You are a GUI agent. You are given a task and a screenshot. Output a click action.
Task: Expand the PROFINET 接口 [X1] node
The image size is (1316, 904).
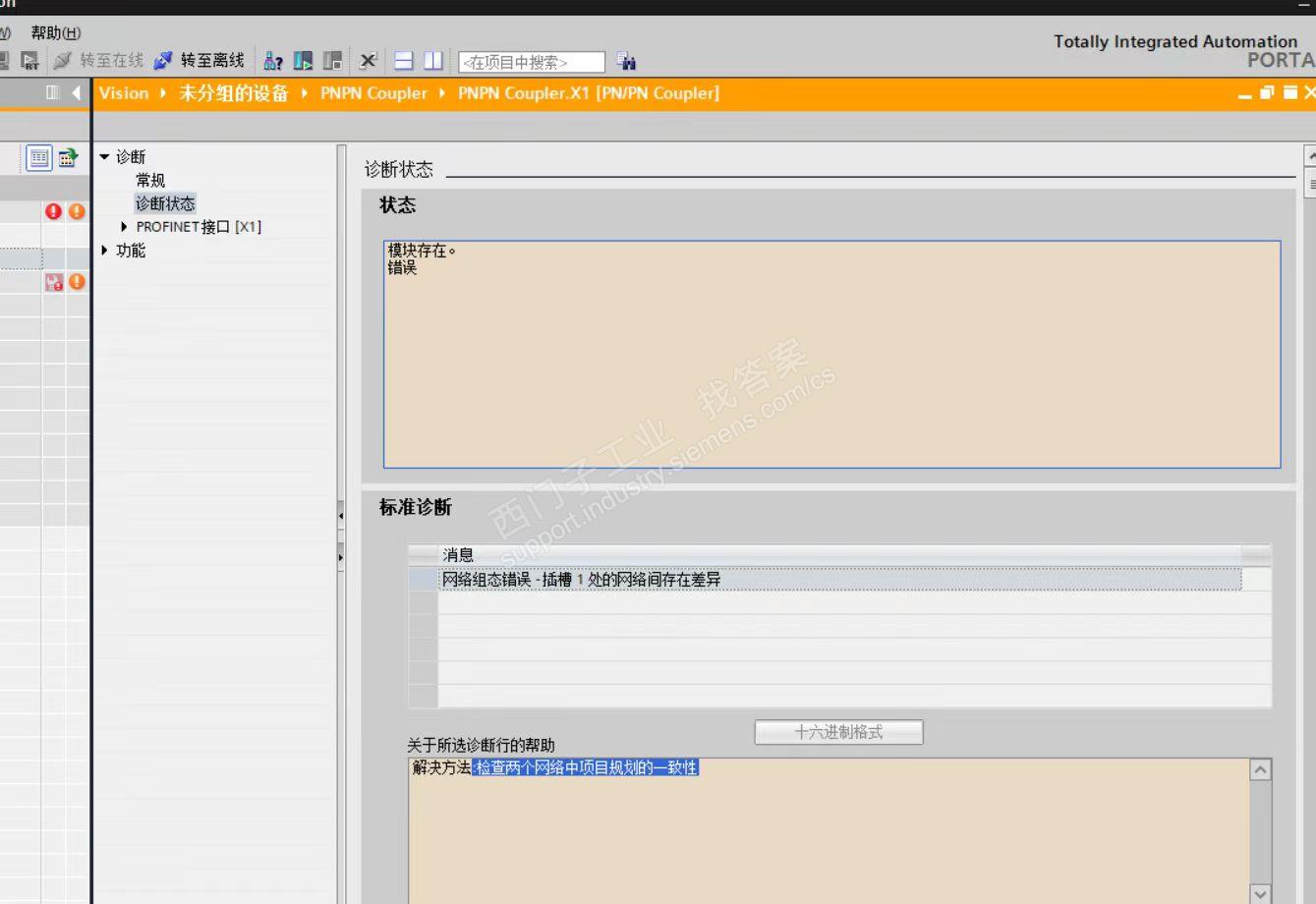click(124, 227)
